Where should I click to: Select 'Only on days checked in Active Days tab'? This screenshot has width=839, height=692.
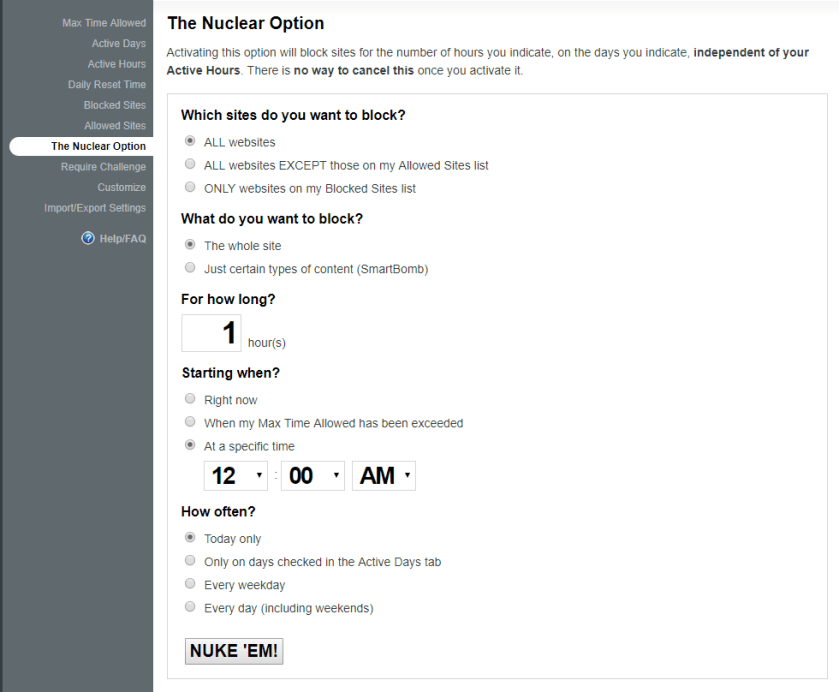click(190, 562)
